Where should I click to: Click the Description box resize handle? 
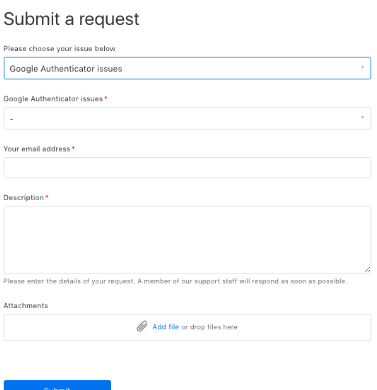point(367,270)
